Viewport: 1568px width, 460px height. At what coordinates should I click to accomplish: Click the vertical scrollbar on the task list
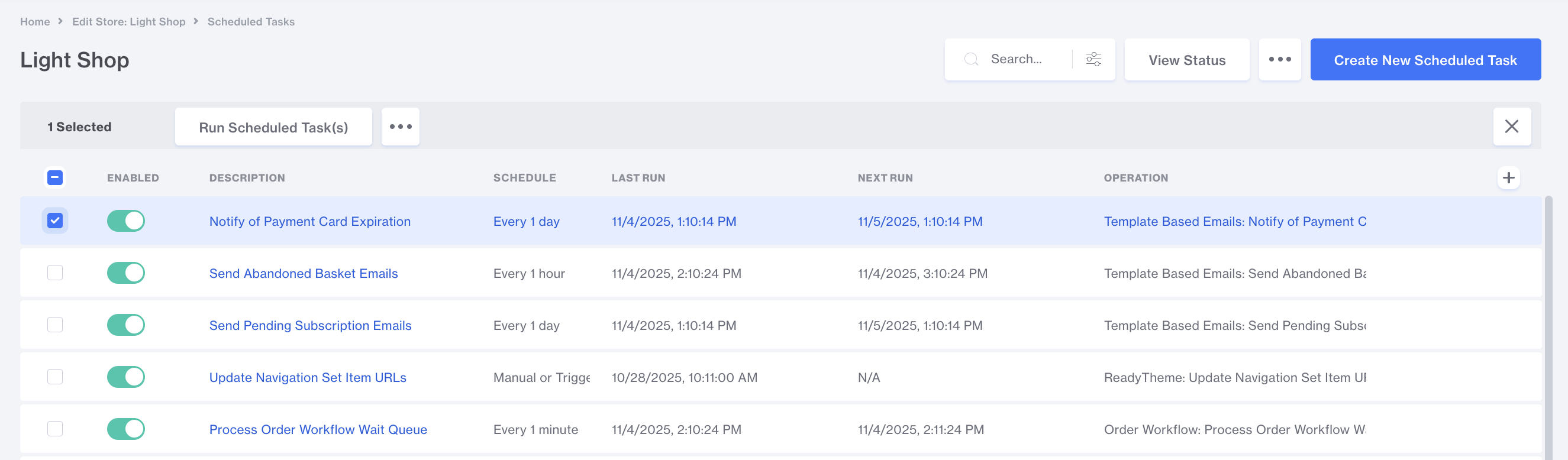coord(1548,328)
